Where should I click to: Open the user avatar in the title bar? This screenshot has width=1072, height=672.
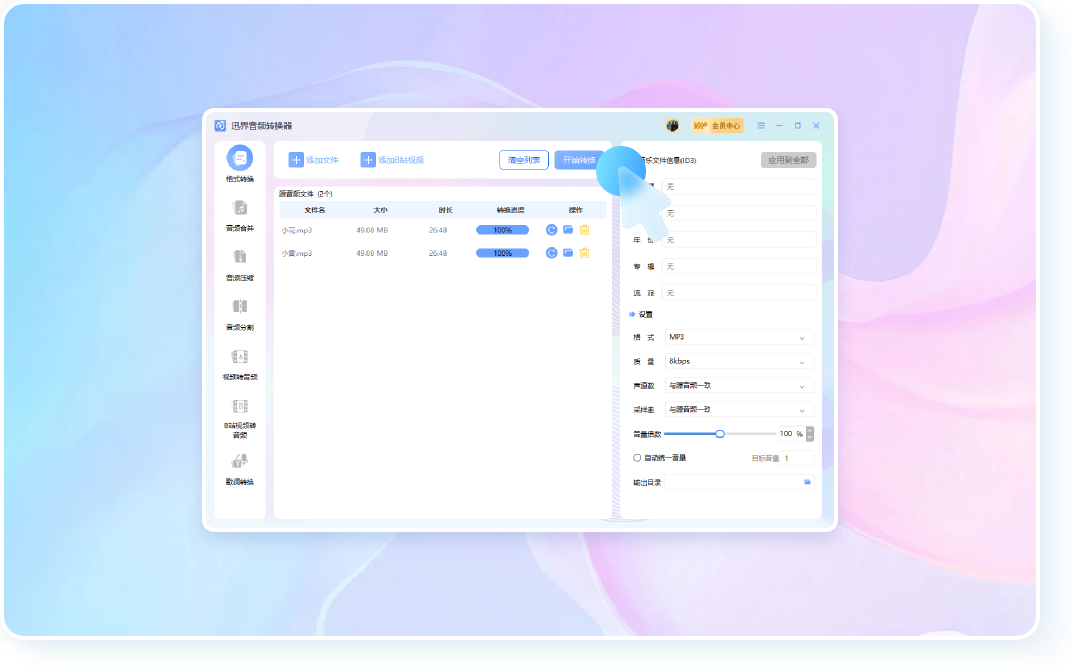point(672,126)
